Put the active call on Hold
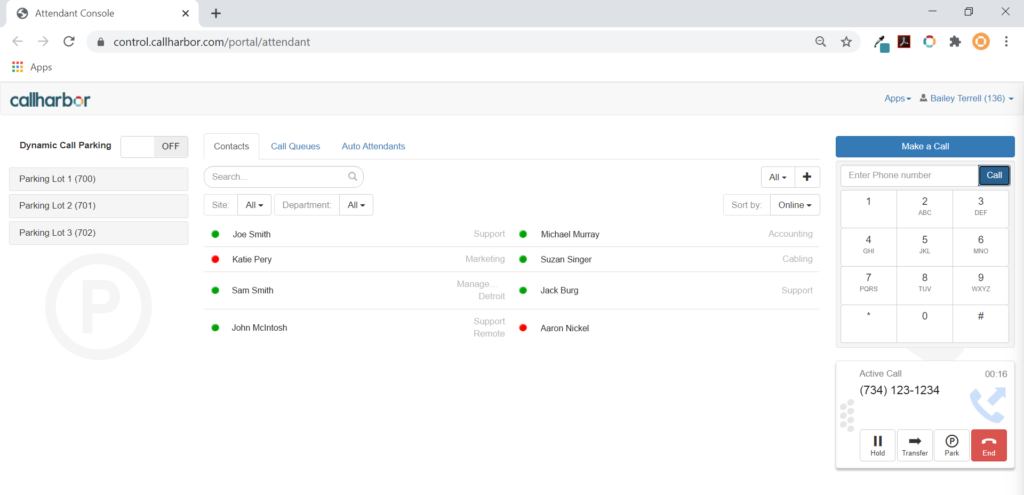 point(877,445)
